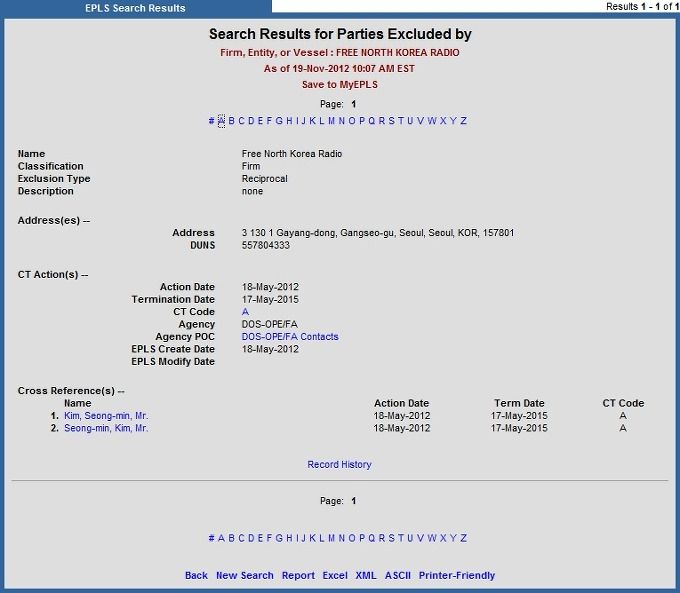Click Agency value DOS-OPE/FA
Image resolution: width=680 pixels, height=593 pixels.
(x=269, y=324)
